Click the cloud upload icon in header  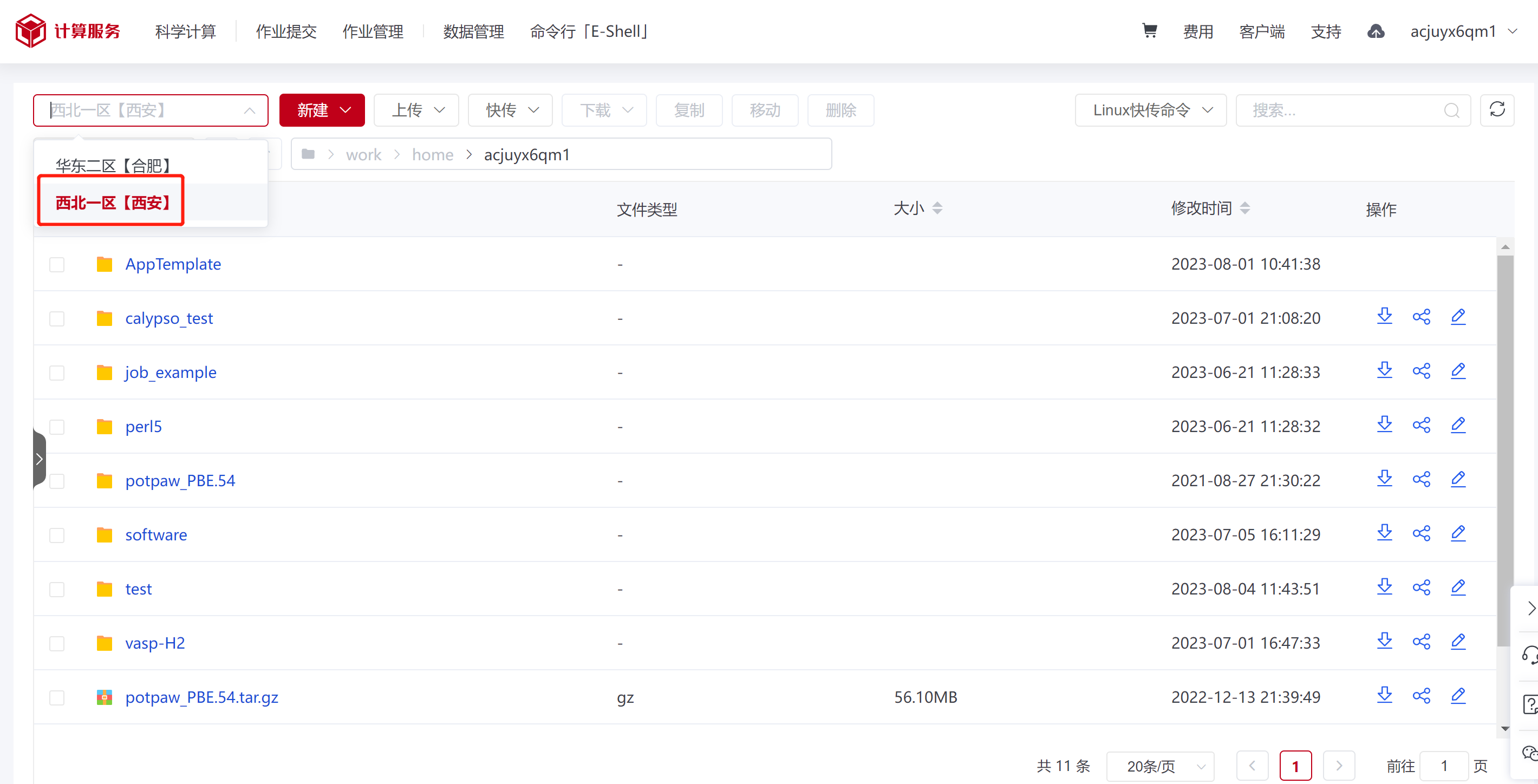coord(1376,31)
